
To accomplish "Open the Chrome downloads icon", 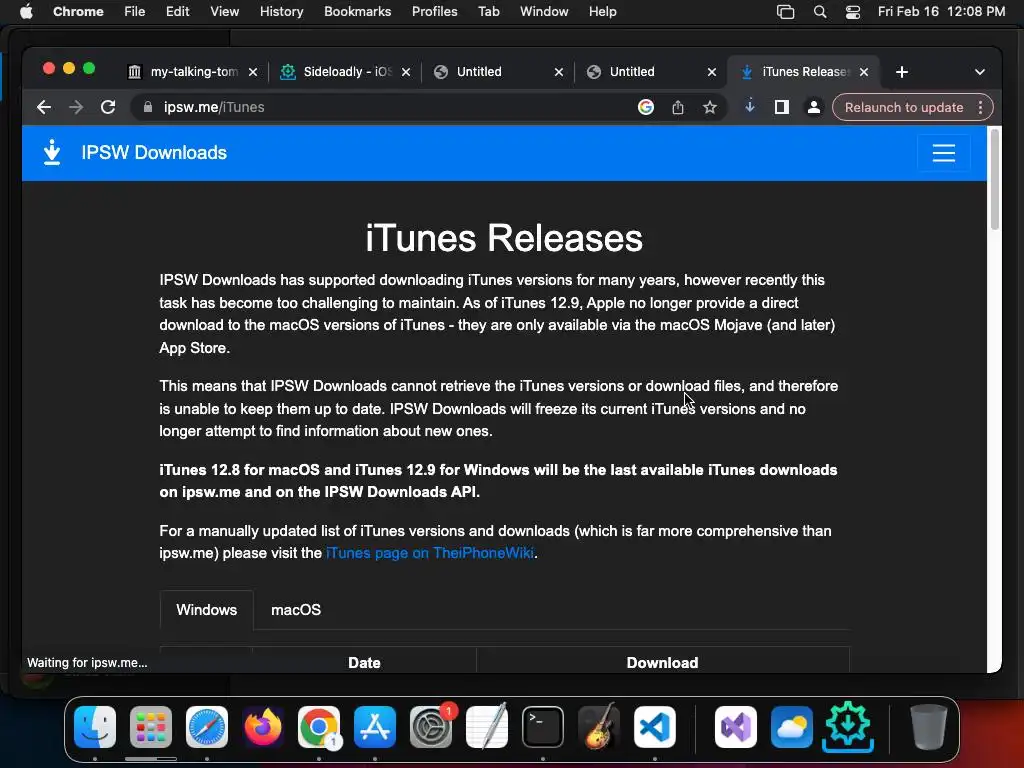I will click(750, 106).
